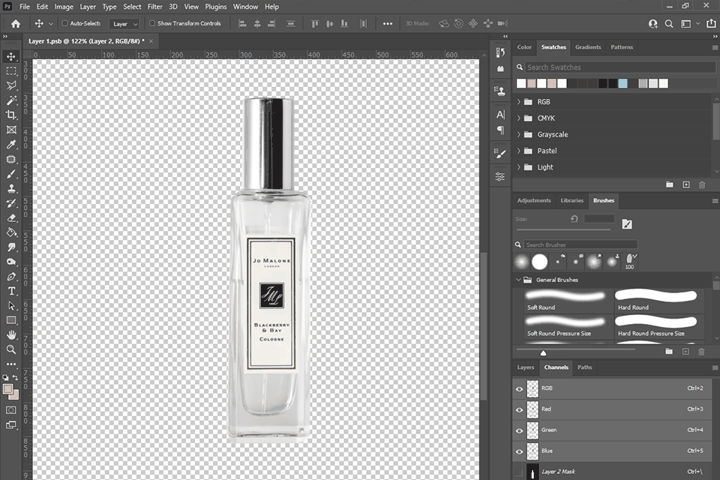Enable the Auto-Select checkbox
Image resolution: width=720 pixels, height=480 pixels.
click(x=65, y=23)
